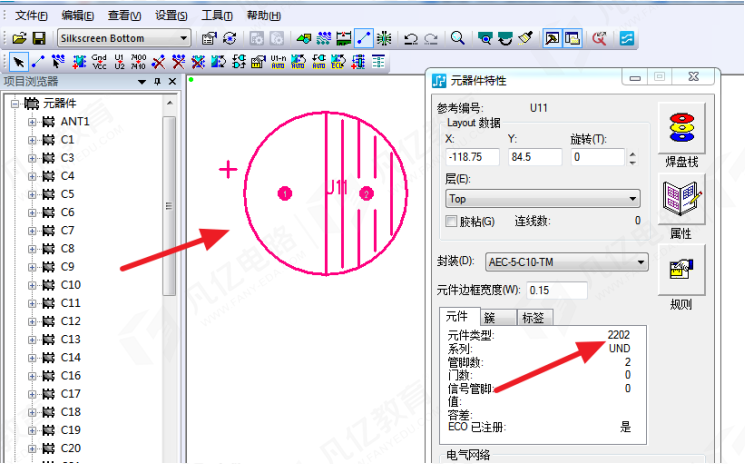Choose the Select arrow tool

click(x=19, y=62)
